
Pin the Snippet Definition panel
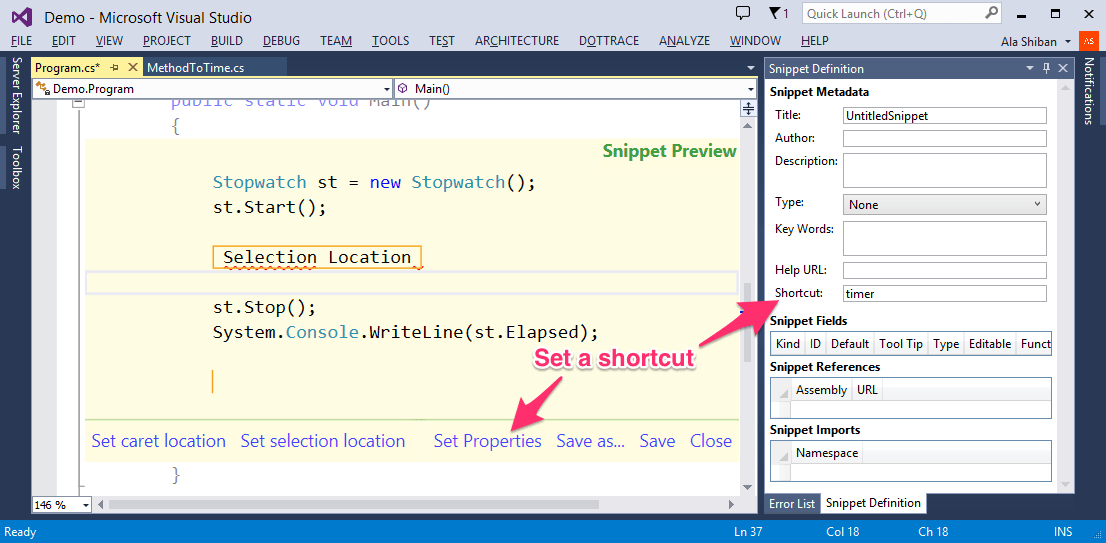pyautogui.click(x=1046, y=68)
